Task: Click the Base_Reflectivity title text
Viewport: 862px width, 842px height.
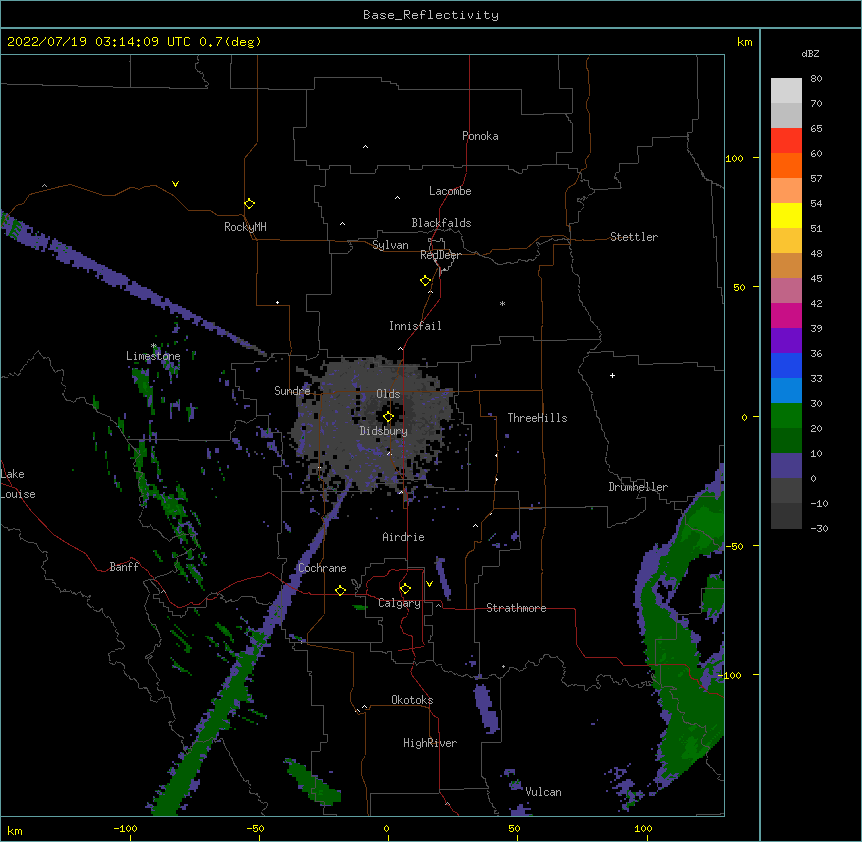Action: tap(431, 15)
